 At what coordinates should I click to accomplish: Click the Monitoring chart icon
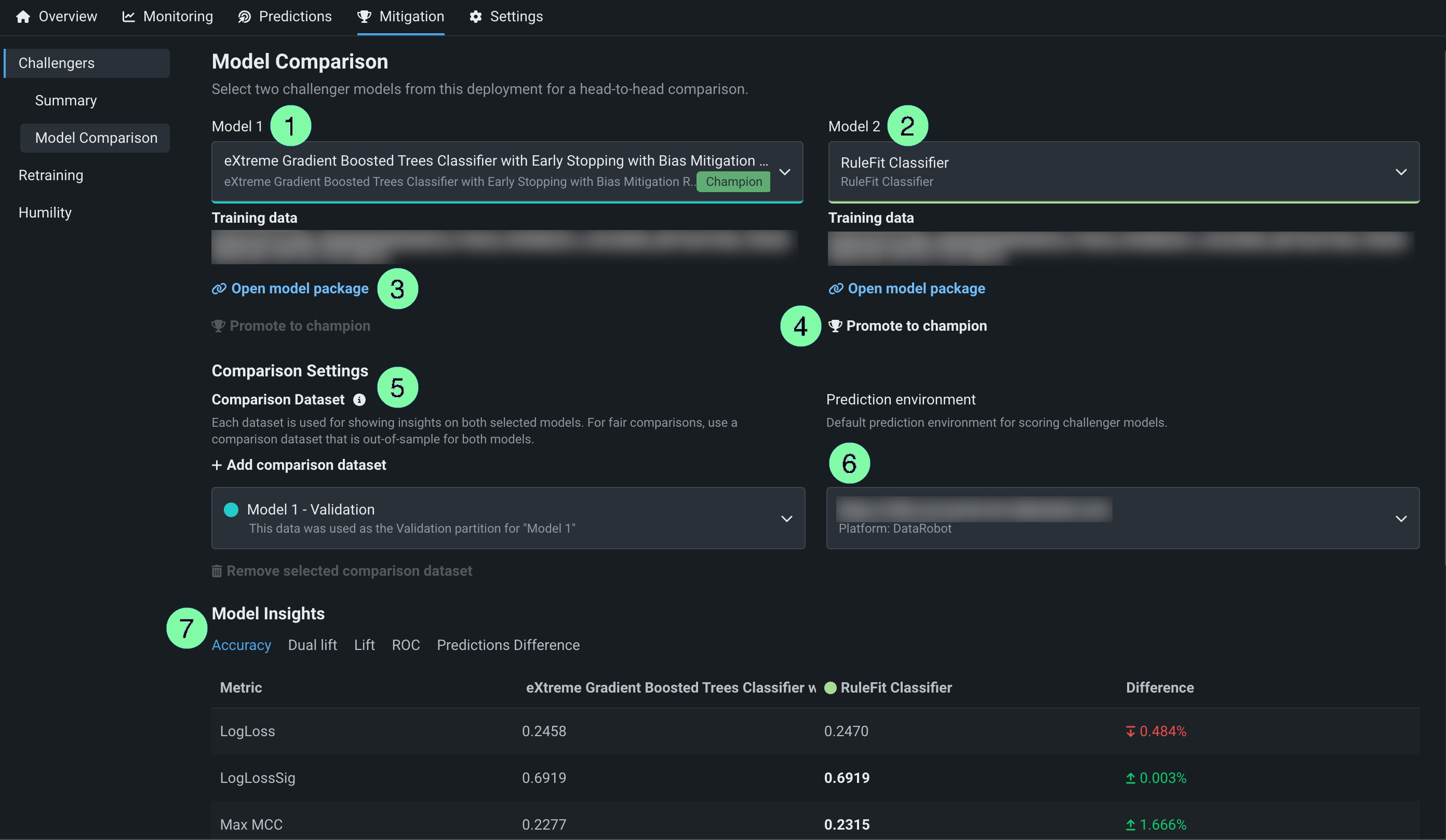(128, 17)
